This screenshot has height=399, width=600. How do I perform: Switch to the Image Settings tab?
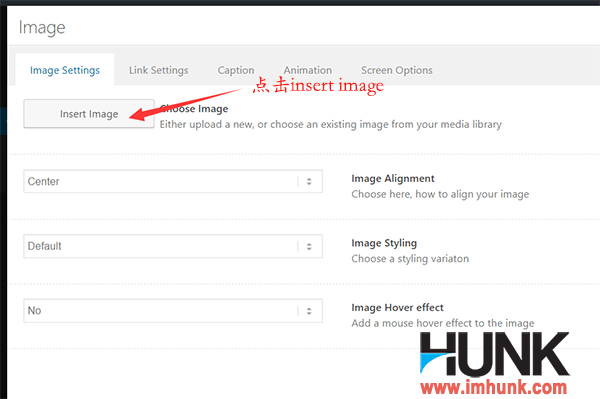tap(65, 70)
